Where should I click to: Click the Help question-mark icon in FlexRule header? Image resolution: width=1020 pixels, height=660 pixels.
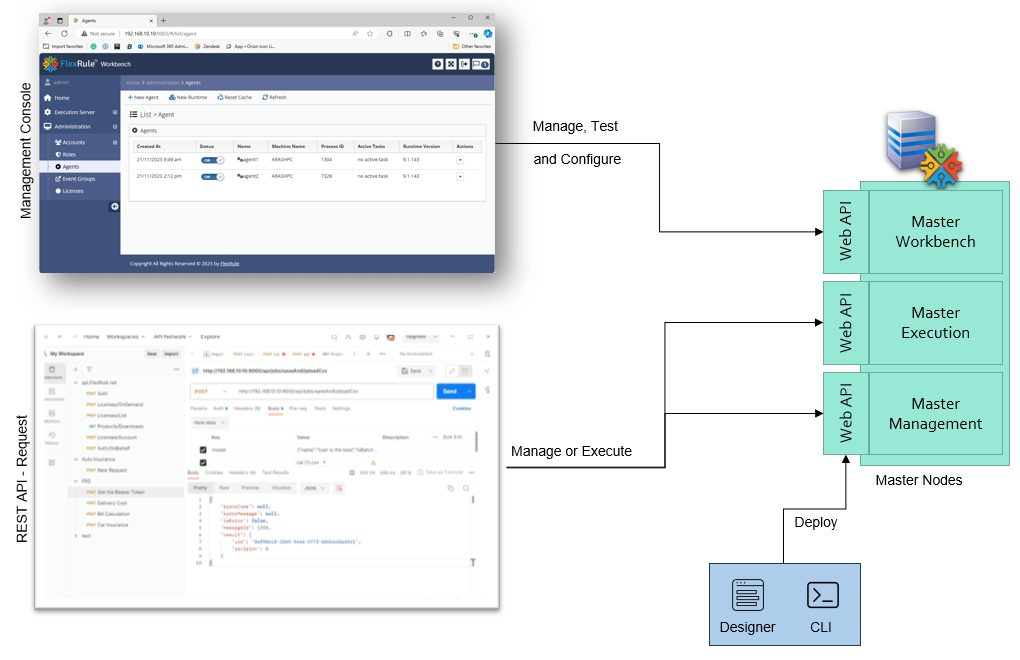438,64
